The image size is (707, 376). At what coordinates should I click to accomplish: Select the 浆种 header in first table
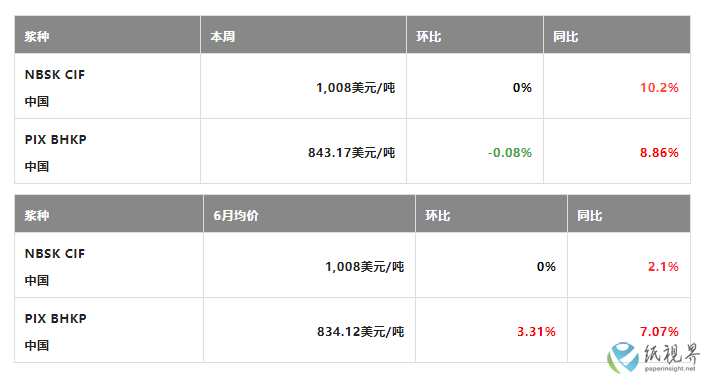37,36
